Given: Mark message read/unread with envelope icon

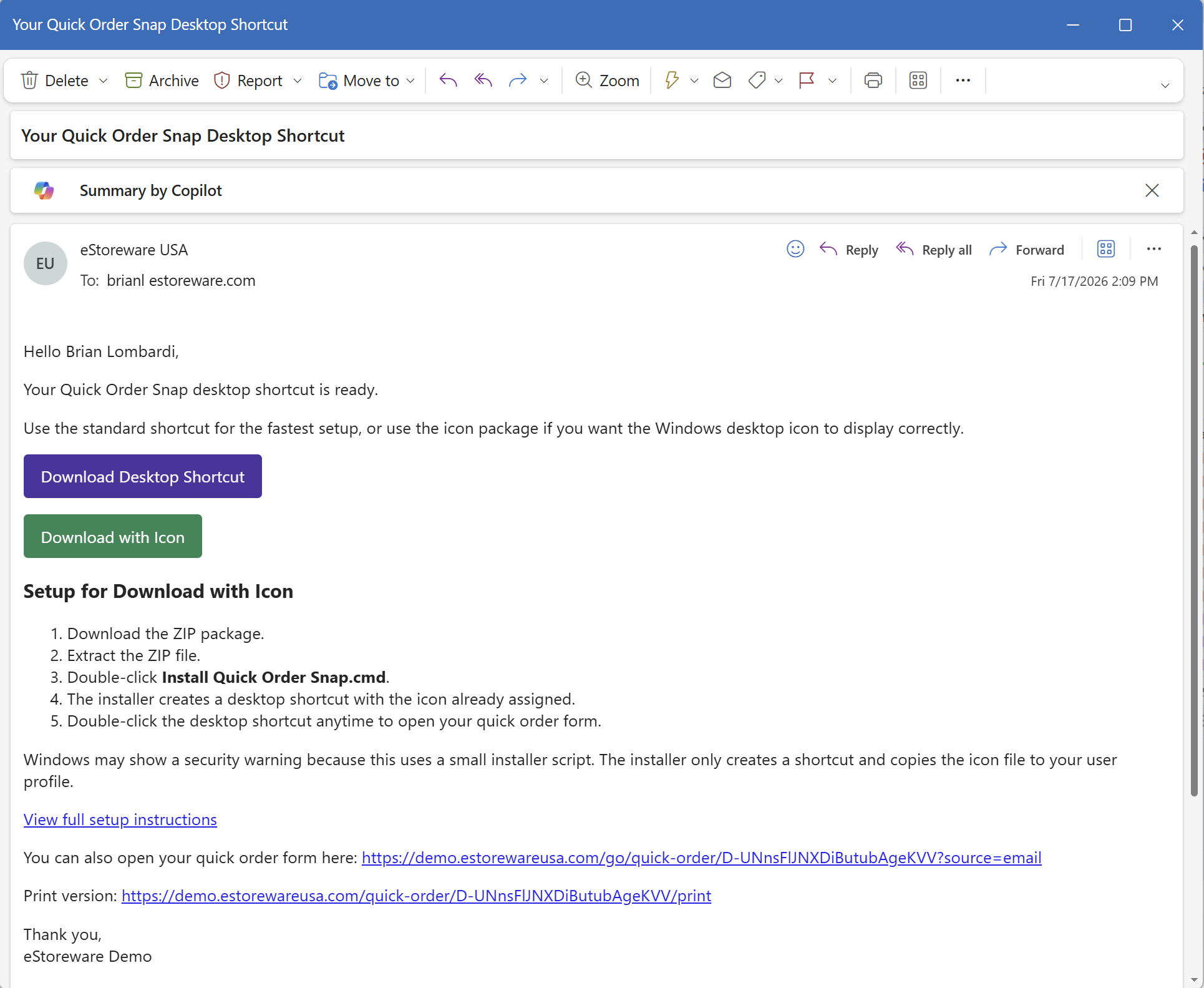Looking at the screenshot, I should click(x=722, y=80).
